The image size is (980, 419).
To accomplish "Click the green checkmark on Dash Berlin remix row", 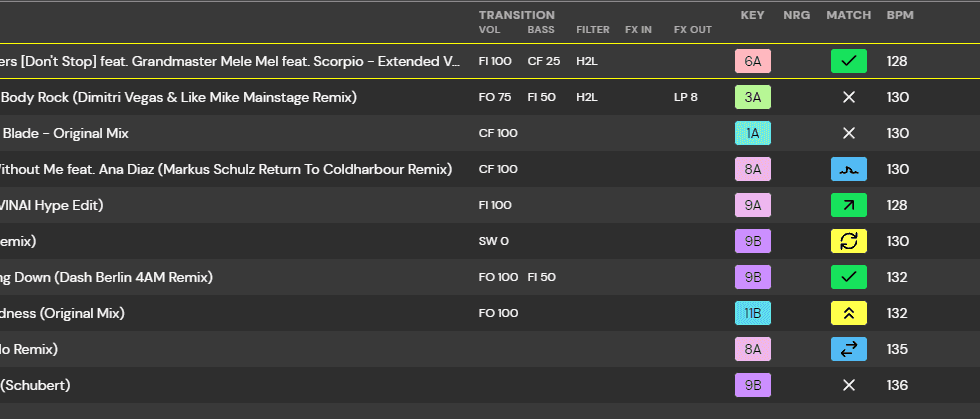I will point(848,277).
